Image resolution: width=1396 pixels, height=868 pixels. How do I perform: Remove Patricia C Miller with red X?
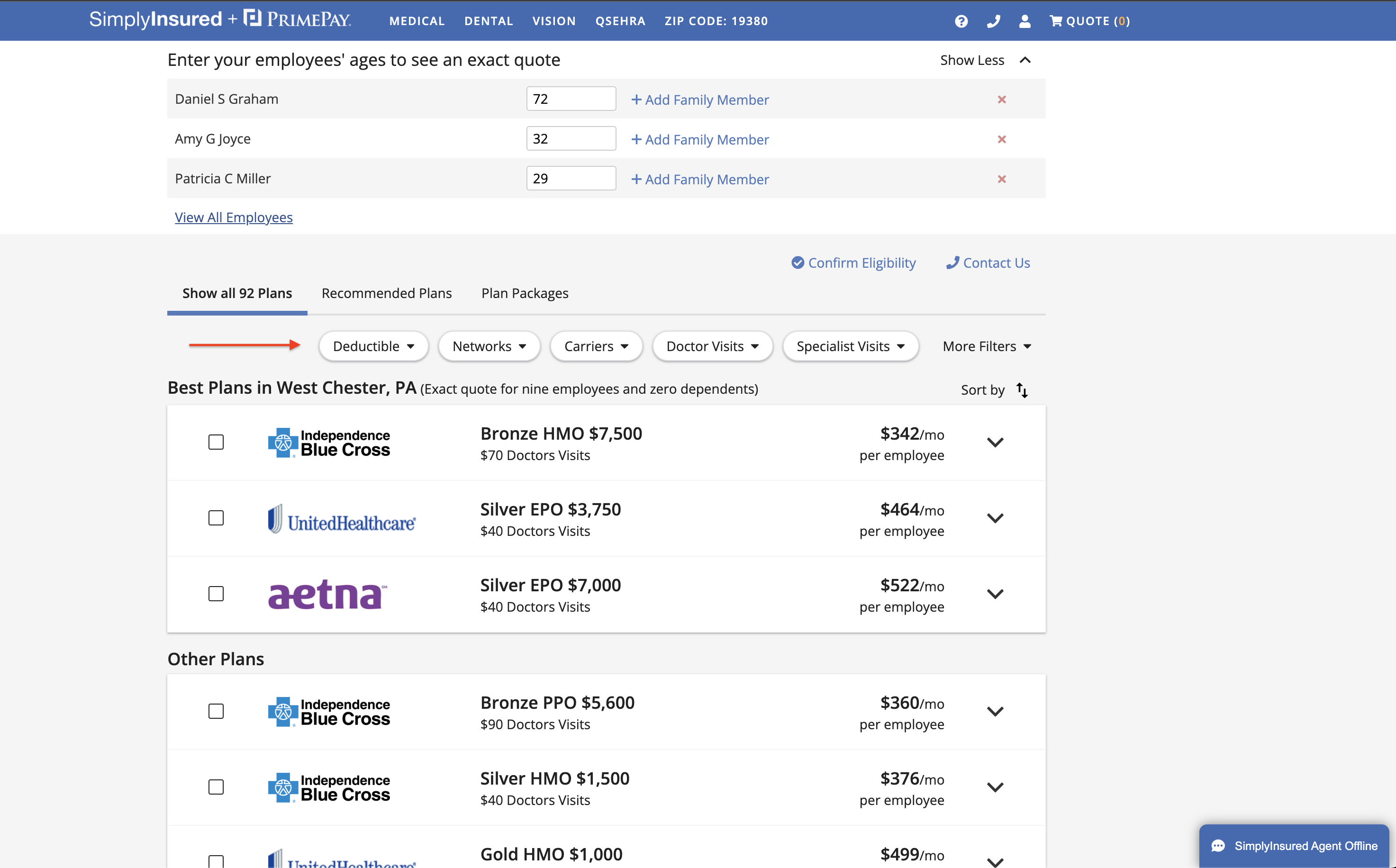tap(1002, 179)
